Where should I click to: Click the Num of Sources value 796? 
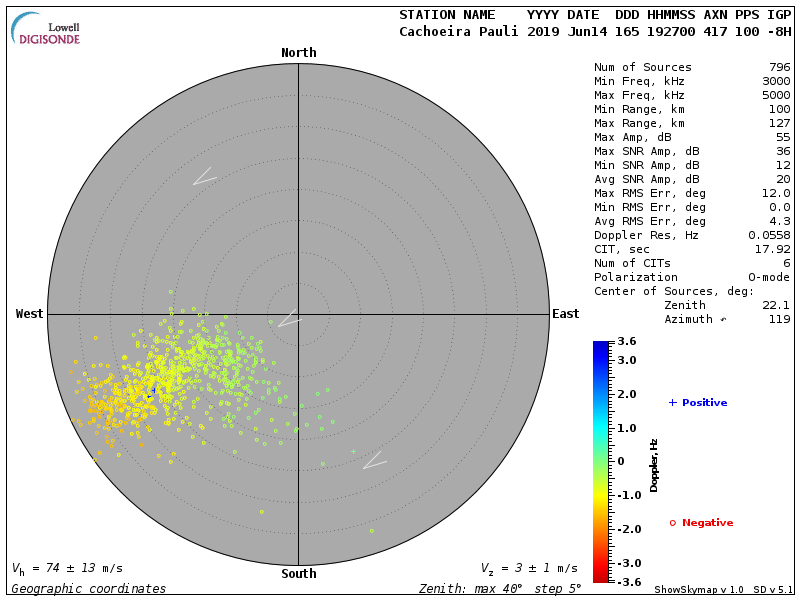click(x=779, y=68)
